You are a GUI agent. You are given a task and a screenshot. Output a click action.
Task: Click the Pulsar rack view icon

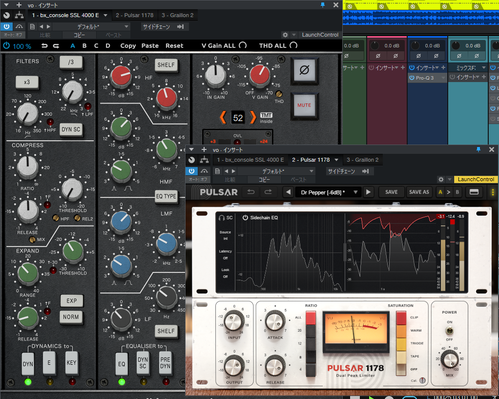coord(474,192)
